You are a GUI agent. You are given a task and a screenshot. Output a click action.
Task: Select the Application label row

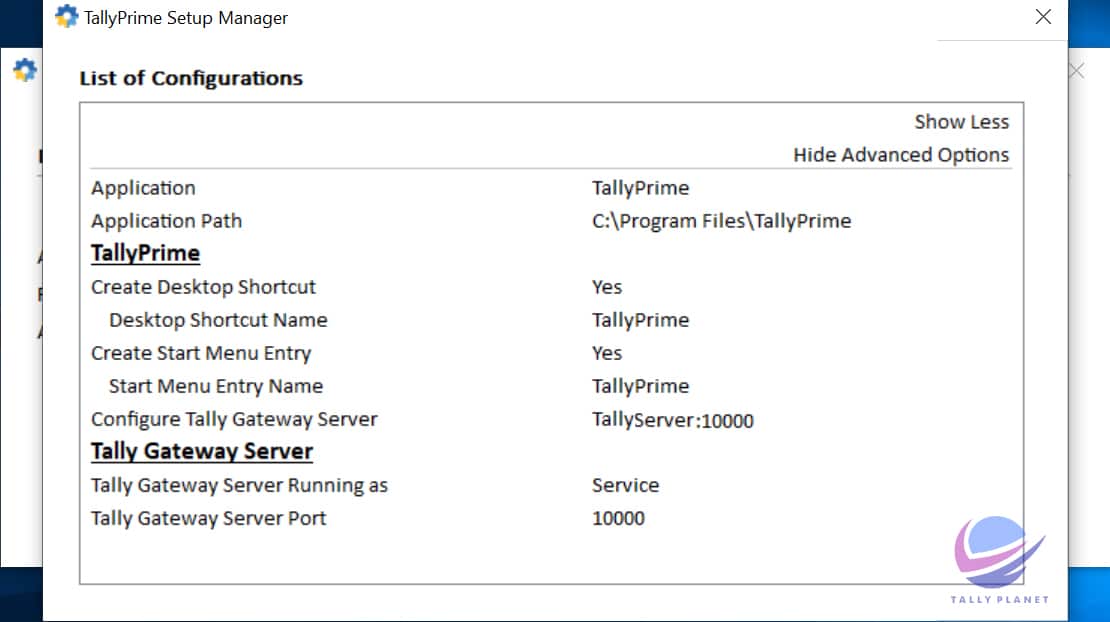(143, 188)
